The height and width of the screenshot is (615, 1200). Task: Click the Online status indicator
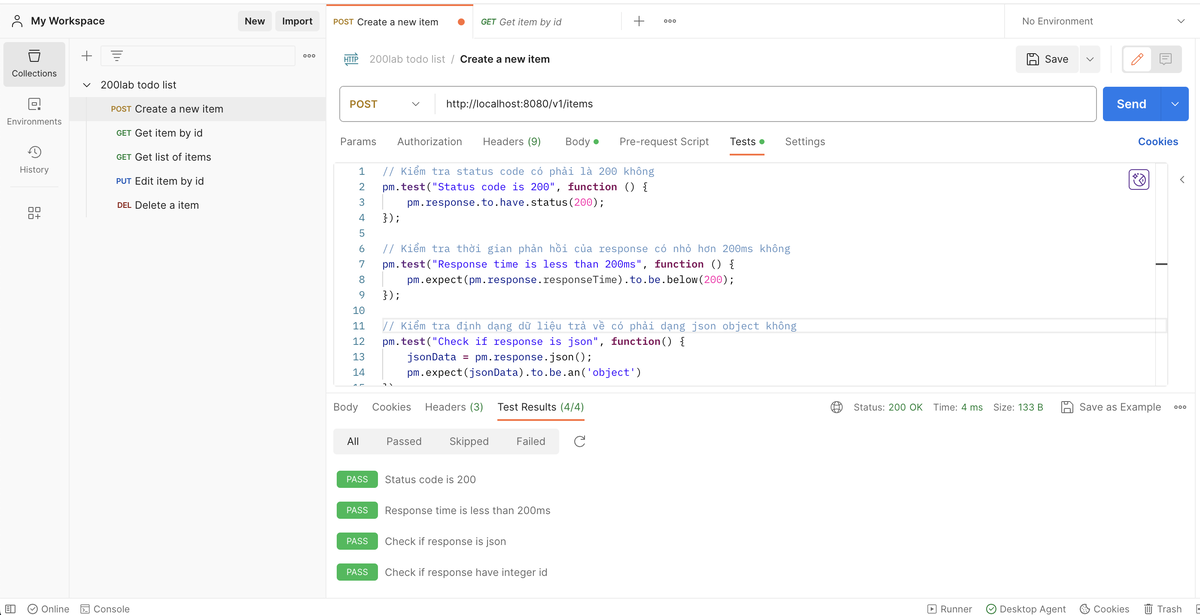tap(48, 608)
